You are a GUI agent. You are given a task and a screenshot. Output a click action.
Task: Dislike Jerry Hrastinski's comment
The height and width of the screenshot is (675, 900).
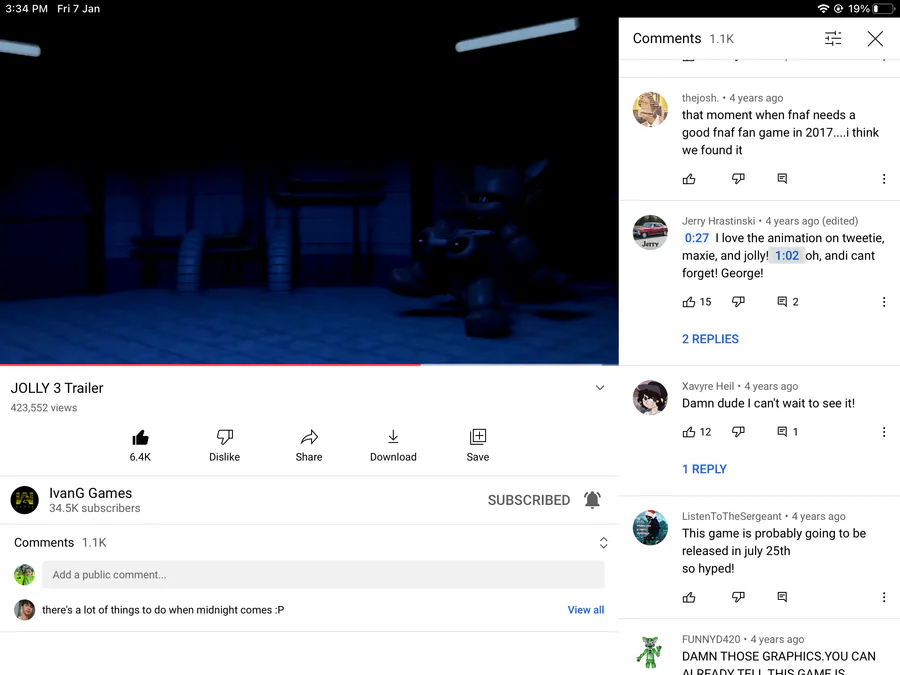coord(738,302)
